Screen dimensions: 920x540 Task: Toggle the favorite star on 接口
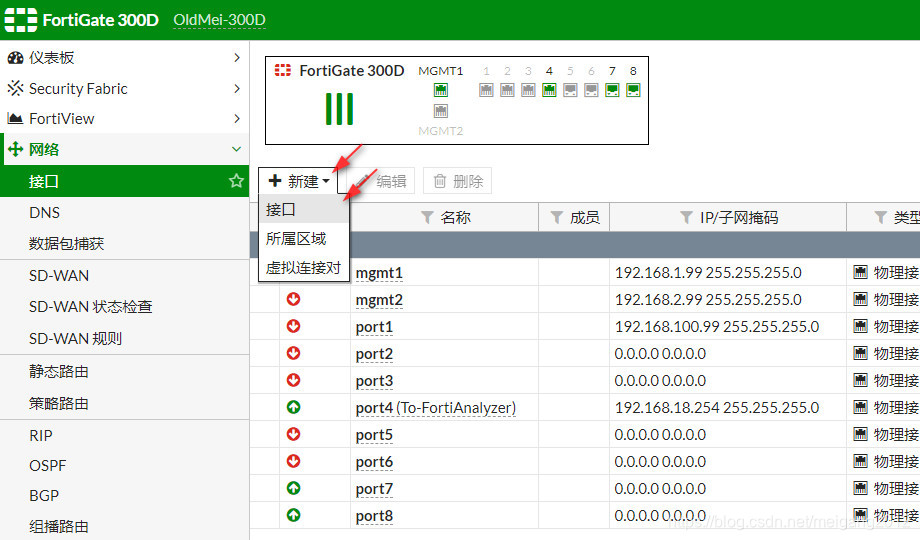click(236, 181)
